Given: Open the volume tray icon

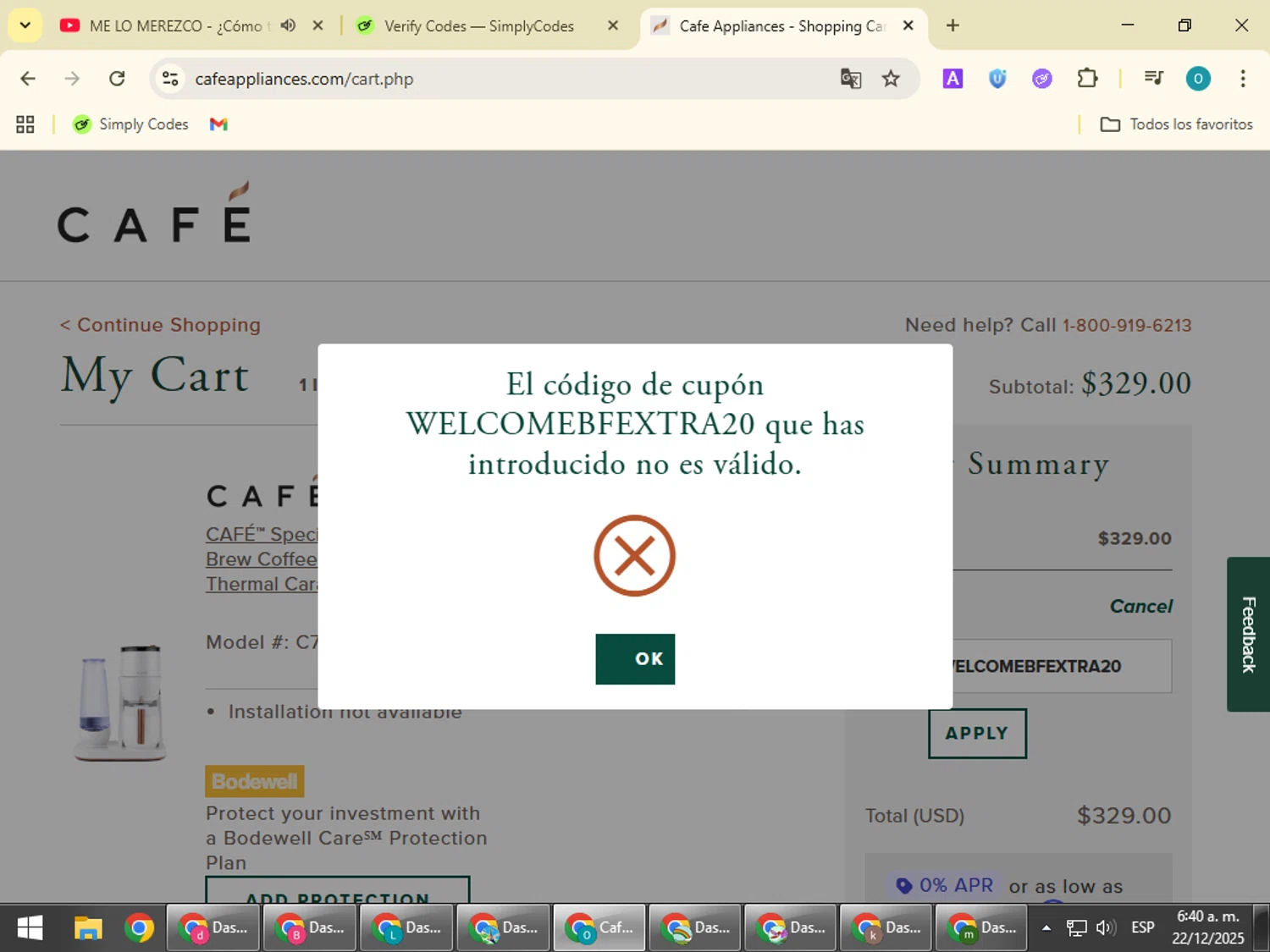Looking at the screenshot, I should [1105, 928].
